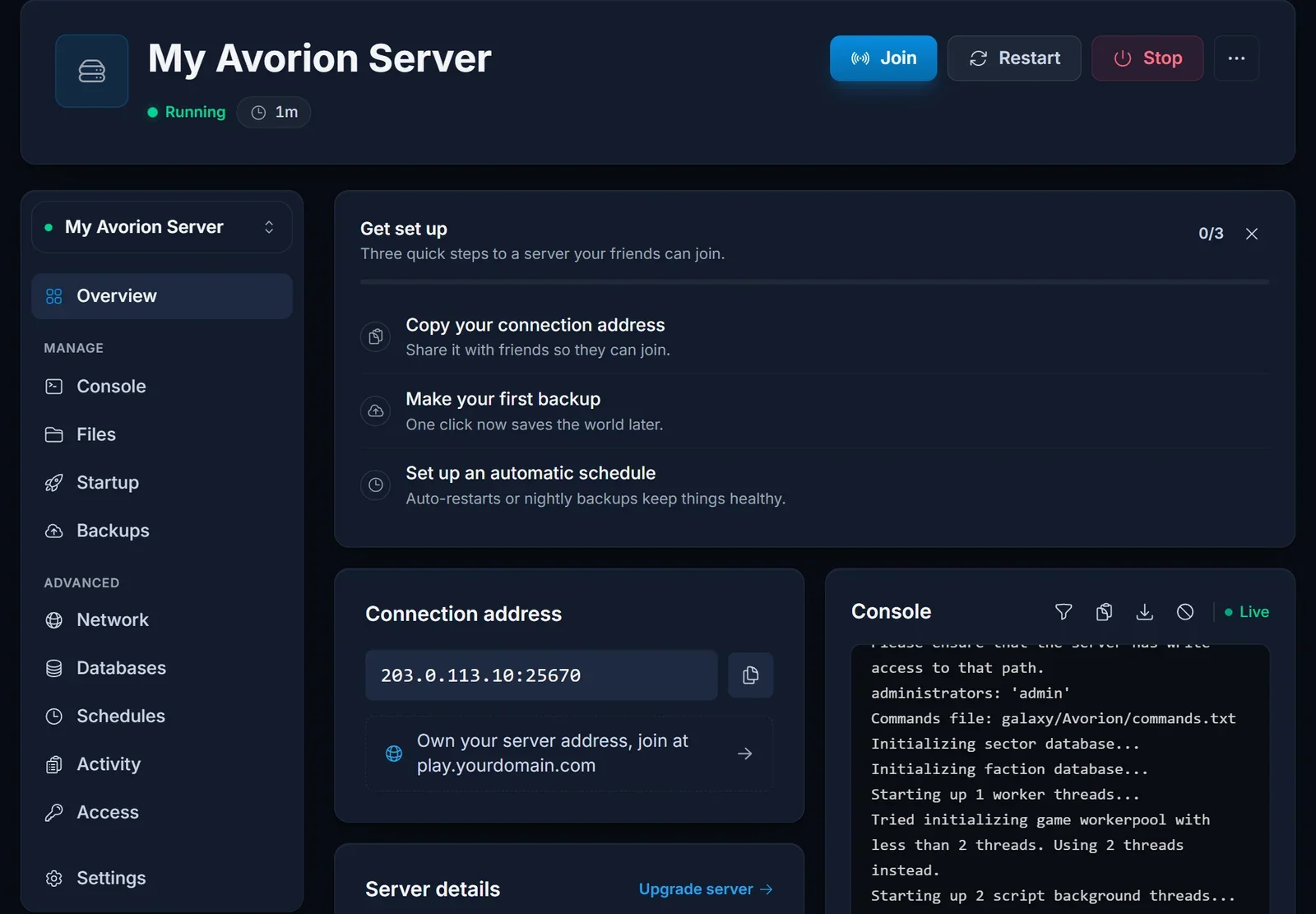Click the Join server button

pos(883,58)
